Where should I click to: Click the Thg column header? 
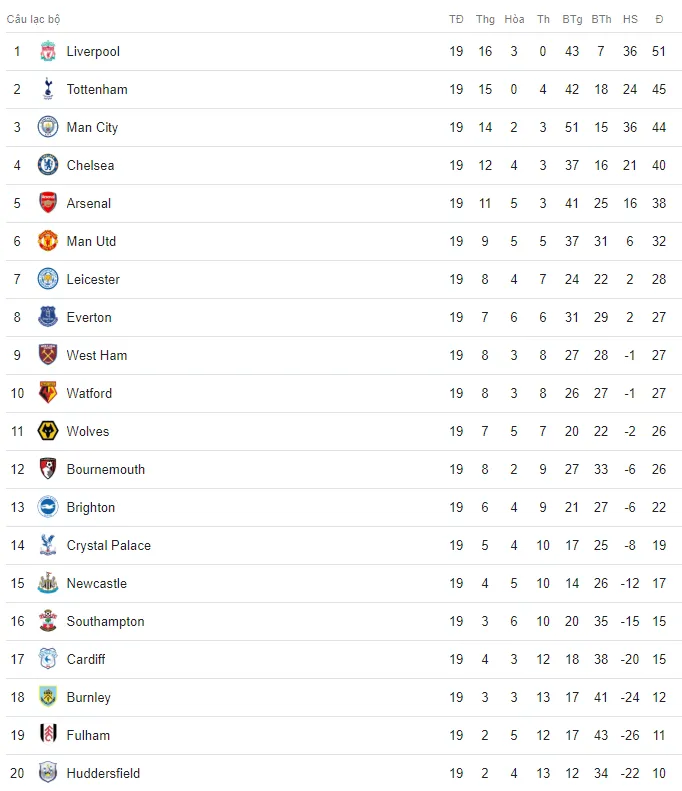[x=485, y=19]
